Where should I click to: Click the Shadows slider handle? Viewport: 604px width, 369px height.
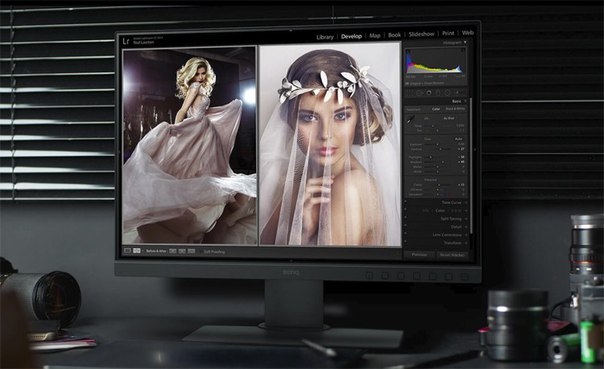click(443, 162)
